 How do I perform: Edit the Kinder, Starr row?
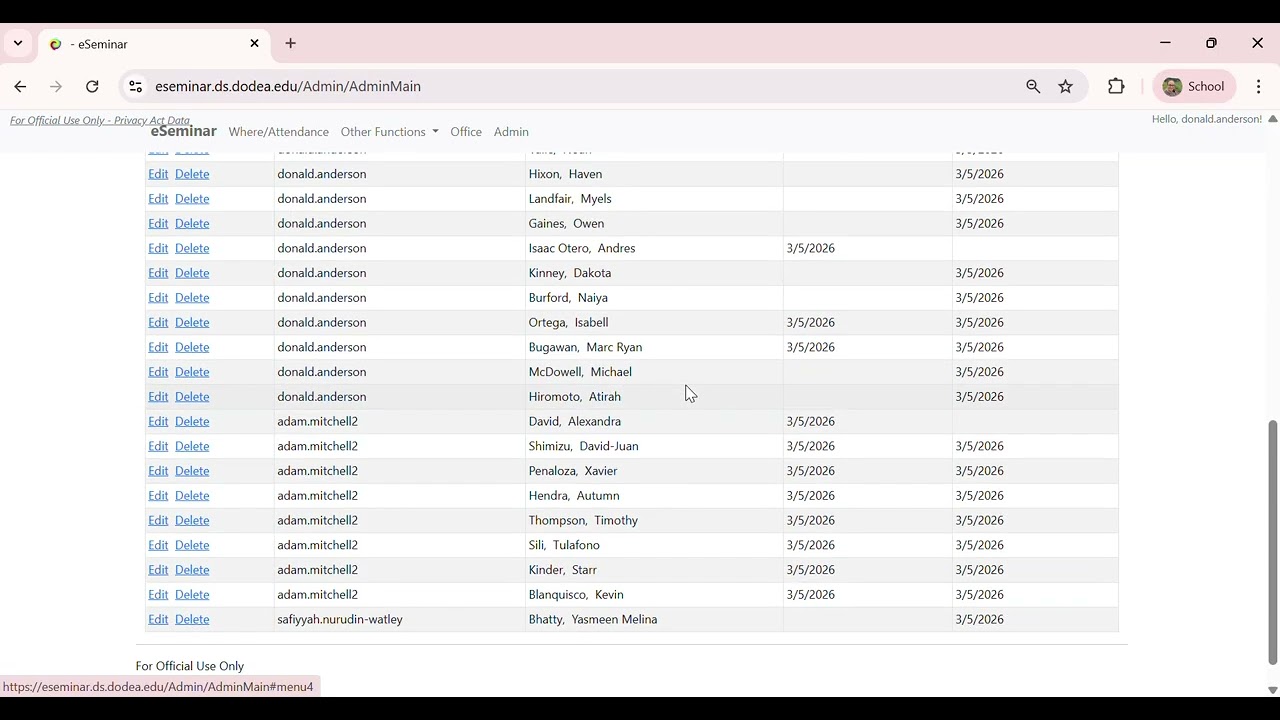[x=158, y=570]
